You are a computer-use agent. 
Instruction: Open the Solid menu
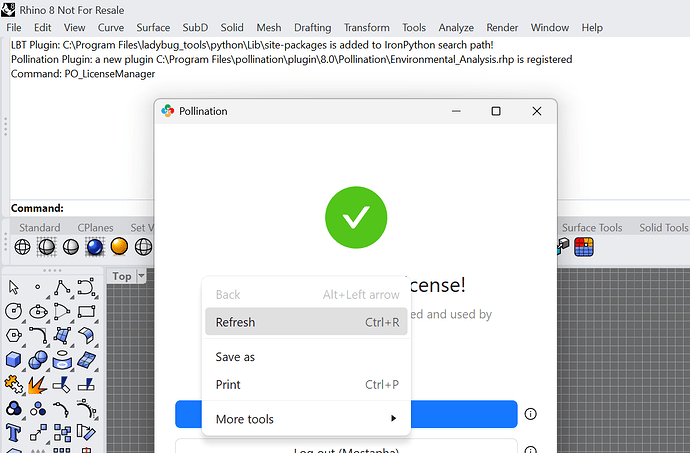tap(232, 28)
